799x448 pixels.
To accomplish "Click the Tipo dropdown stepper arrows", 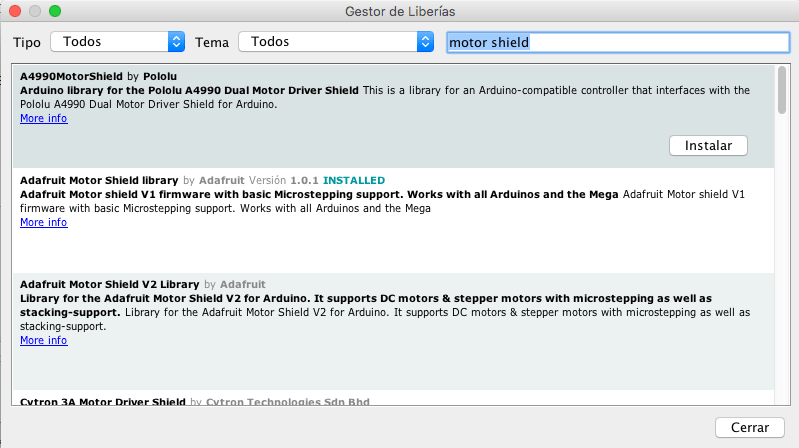I will [x=176, y=42].
